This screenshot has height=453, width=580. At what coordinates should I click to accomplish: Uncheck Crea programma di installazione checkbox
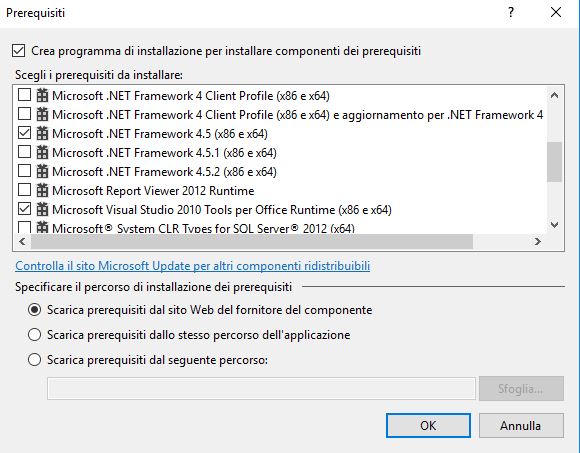click(x=18, y=51)
